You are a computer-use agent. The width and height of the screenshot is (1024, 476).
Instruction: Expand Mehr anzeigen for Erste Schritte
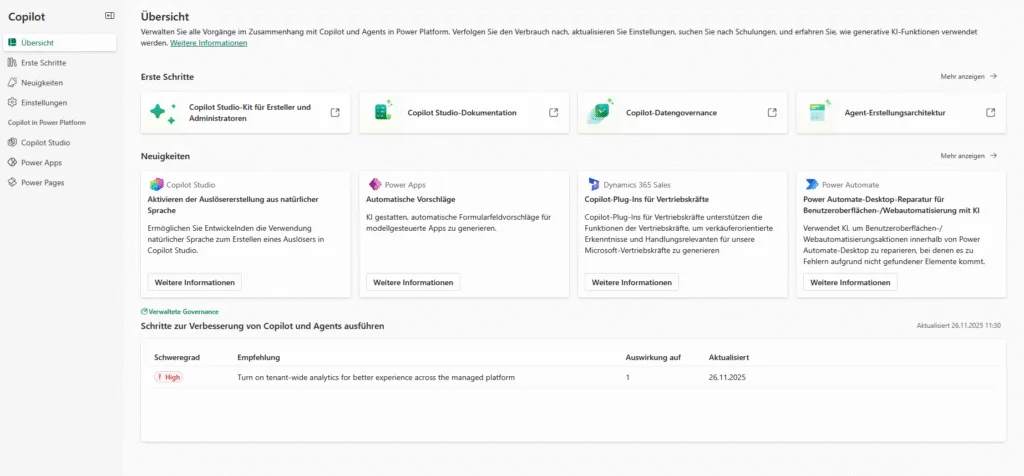(x=968, y=76)
